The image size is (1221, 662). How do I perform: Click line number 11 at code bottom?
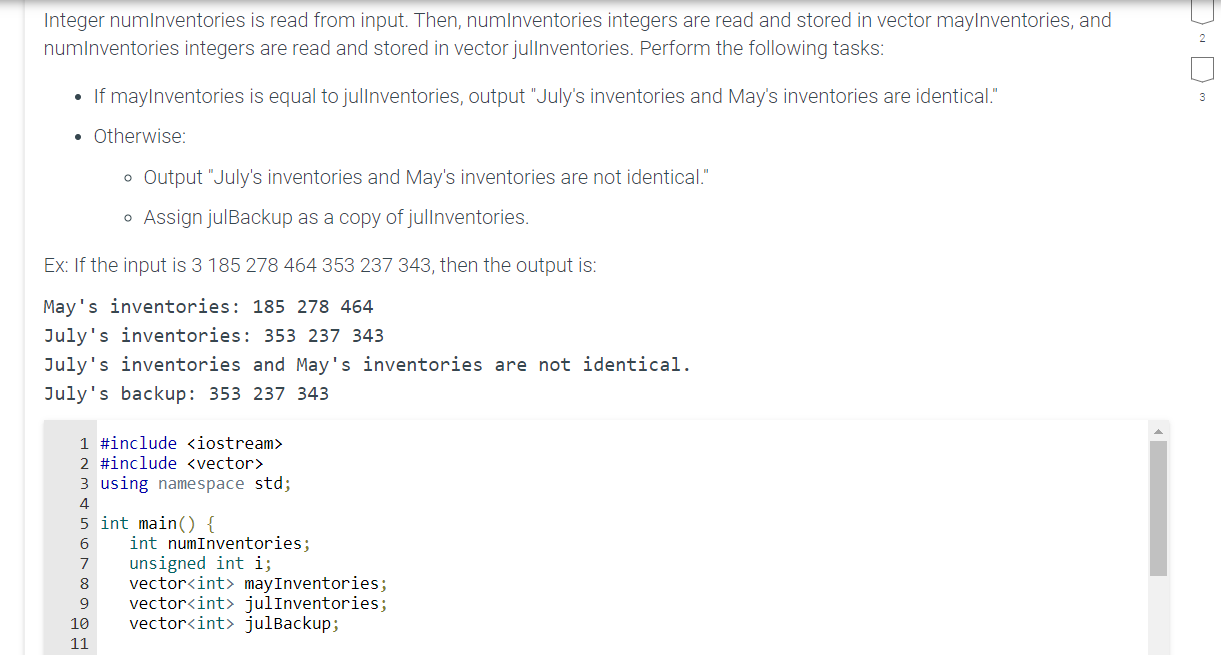pyautogui.click(x=79, y=643)
